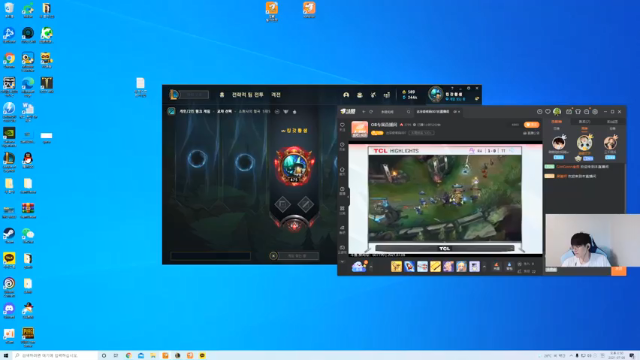This screenshot has height=360, width=640.
Task: Open Task View on the taskbar
Action: (x=116, y=356)
